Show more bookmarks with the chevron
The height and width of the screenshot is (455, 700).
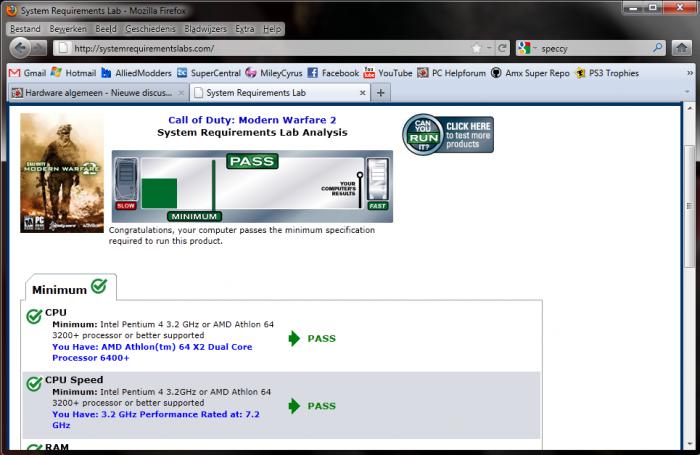(x=690, y=73)
